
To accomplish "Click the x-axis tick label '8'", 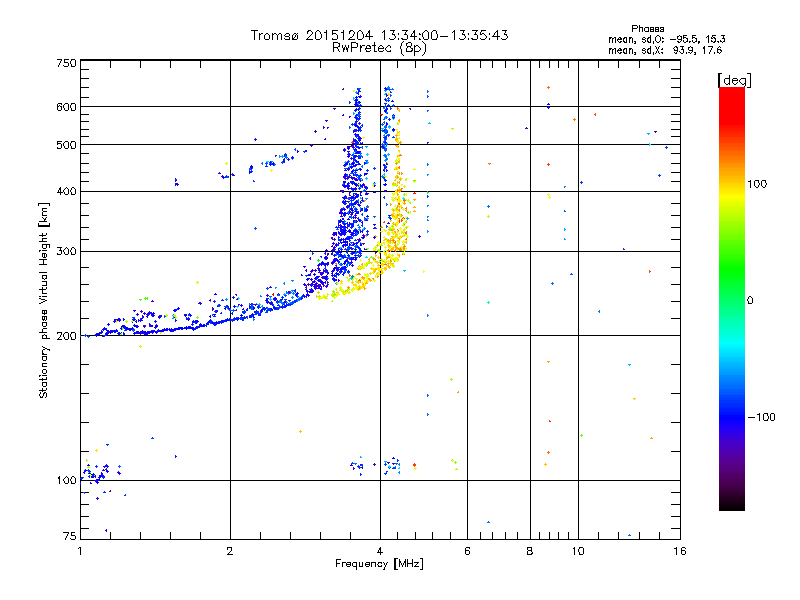I will 530,551.
